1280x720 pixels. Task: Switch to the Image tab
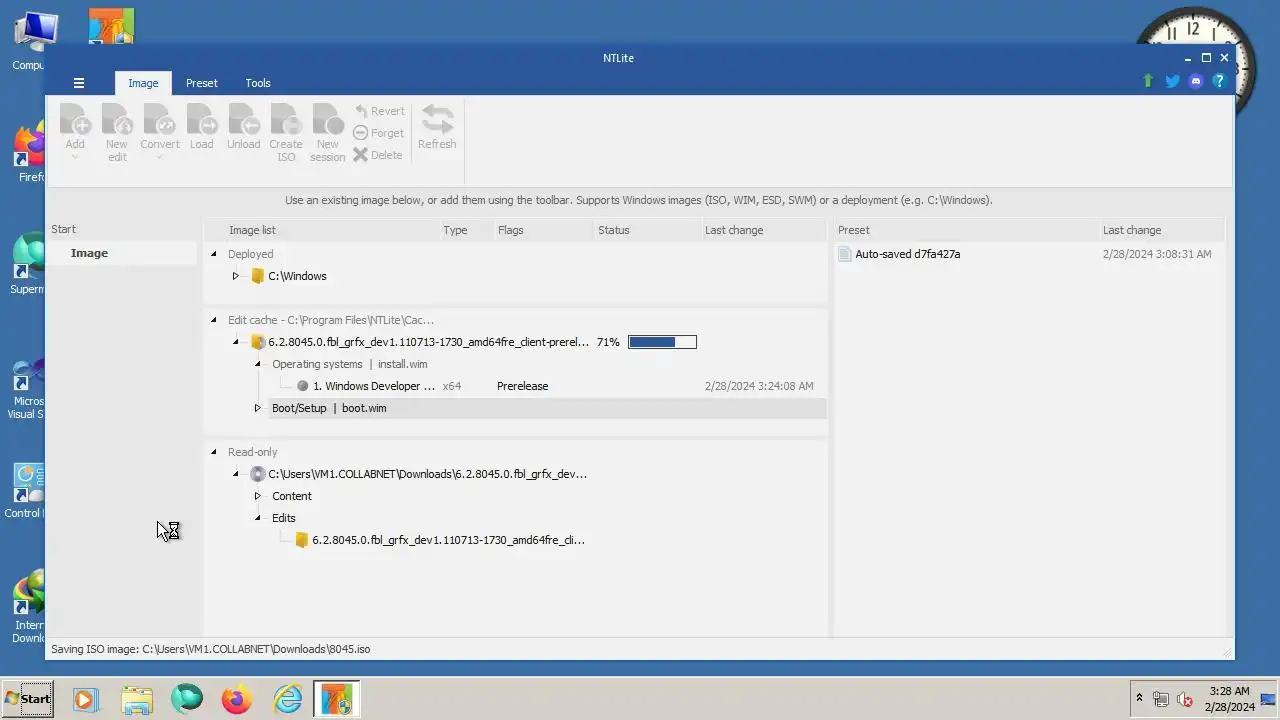143,83
